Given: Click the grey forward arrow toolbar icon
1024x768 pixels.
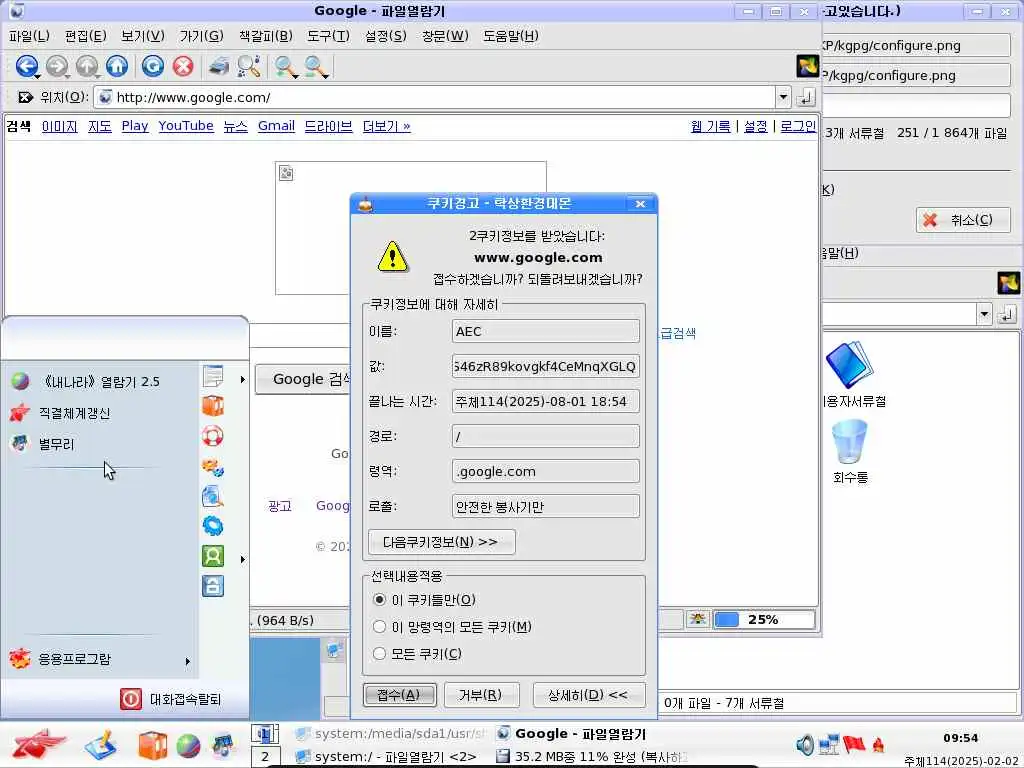Looking at the screenshot, I should point(57,66).
